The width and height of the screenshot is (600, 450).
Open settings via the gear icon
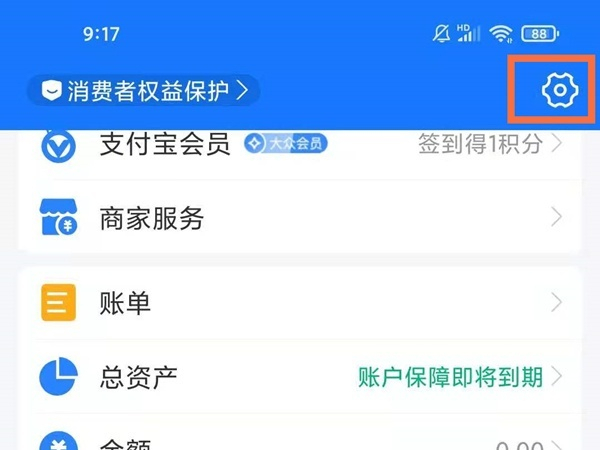click(560, 90)
